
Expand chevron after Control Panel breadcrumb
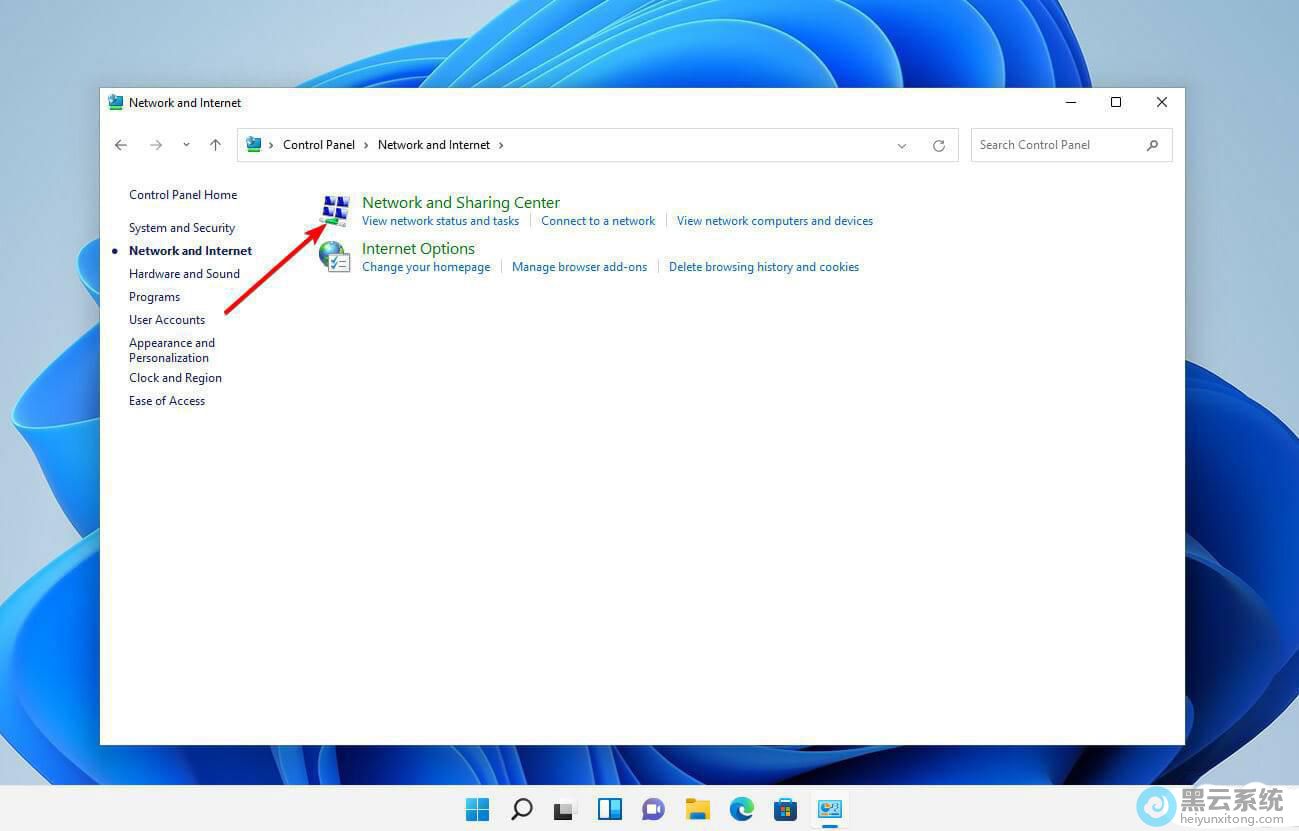[366, 145]
